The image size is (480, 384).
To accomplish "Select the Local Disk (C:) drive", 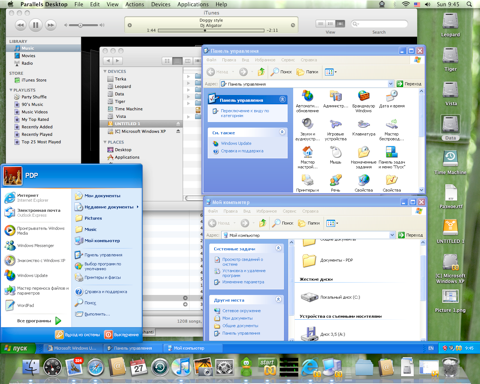I will point(330,297).
